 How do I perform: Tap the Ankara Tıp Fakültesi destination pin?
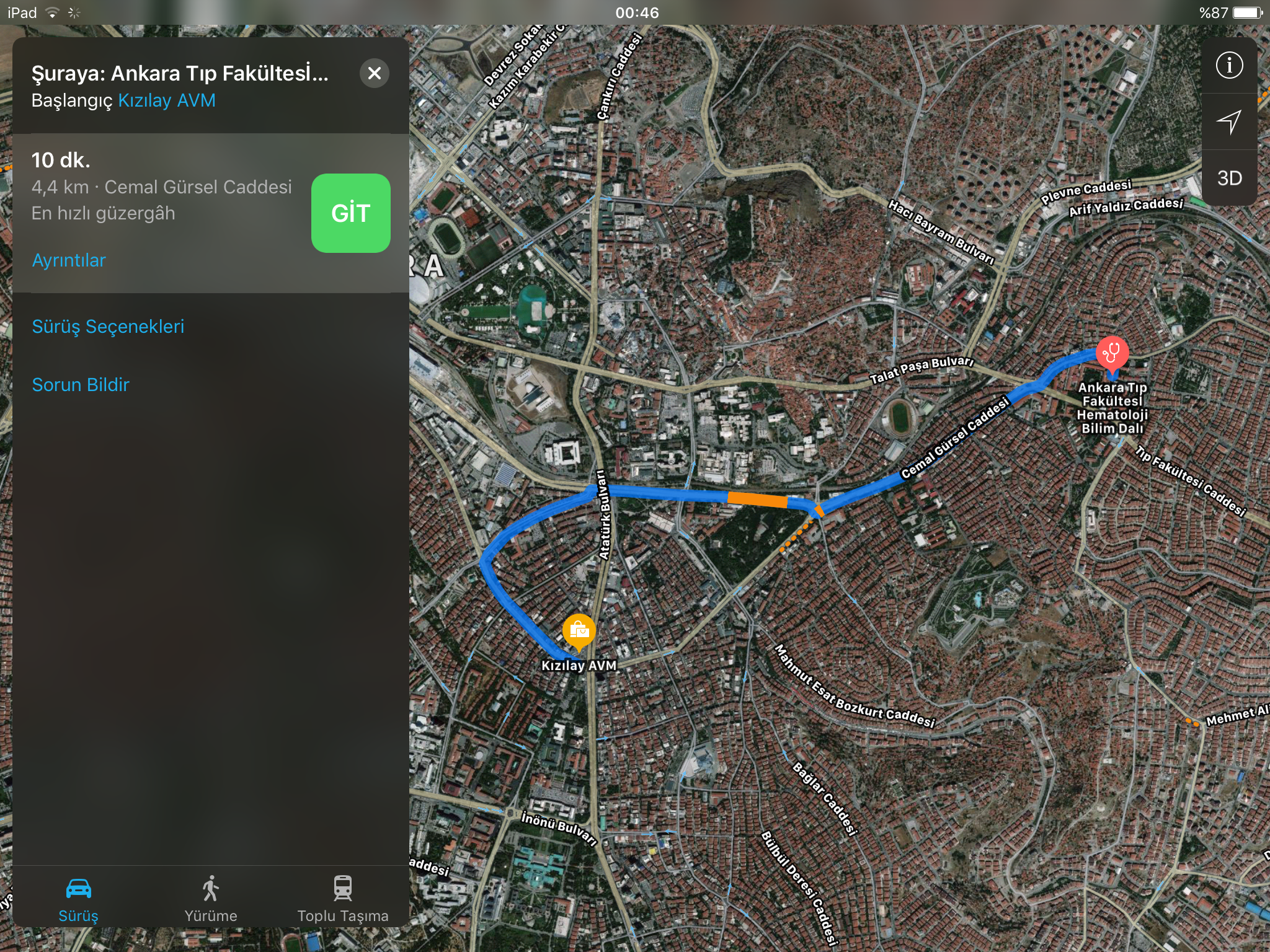click(x=1112, y=354)
